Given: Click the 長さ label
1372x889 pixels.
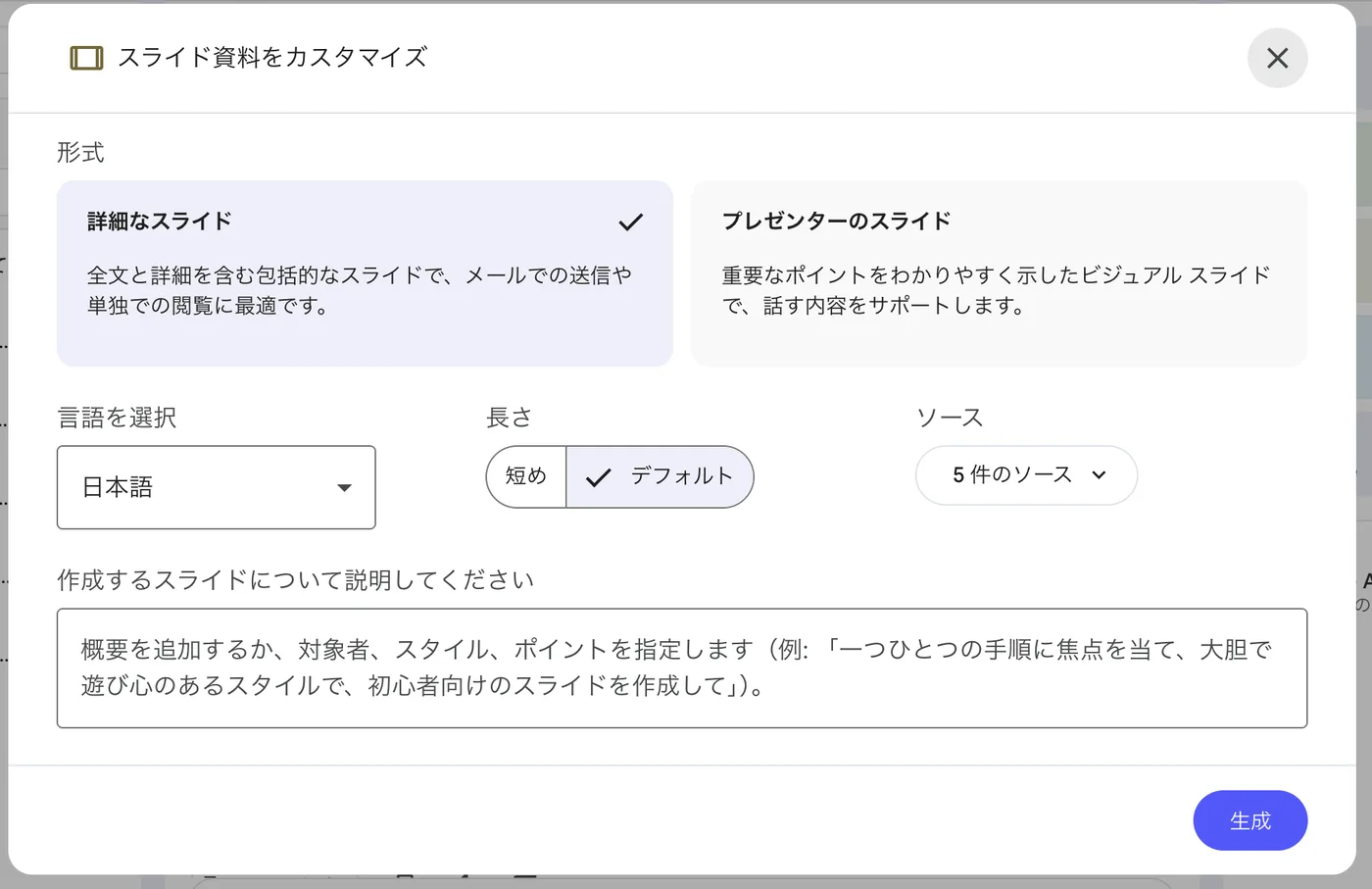Looking at the screenshot, I should [x=510, y=418].
